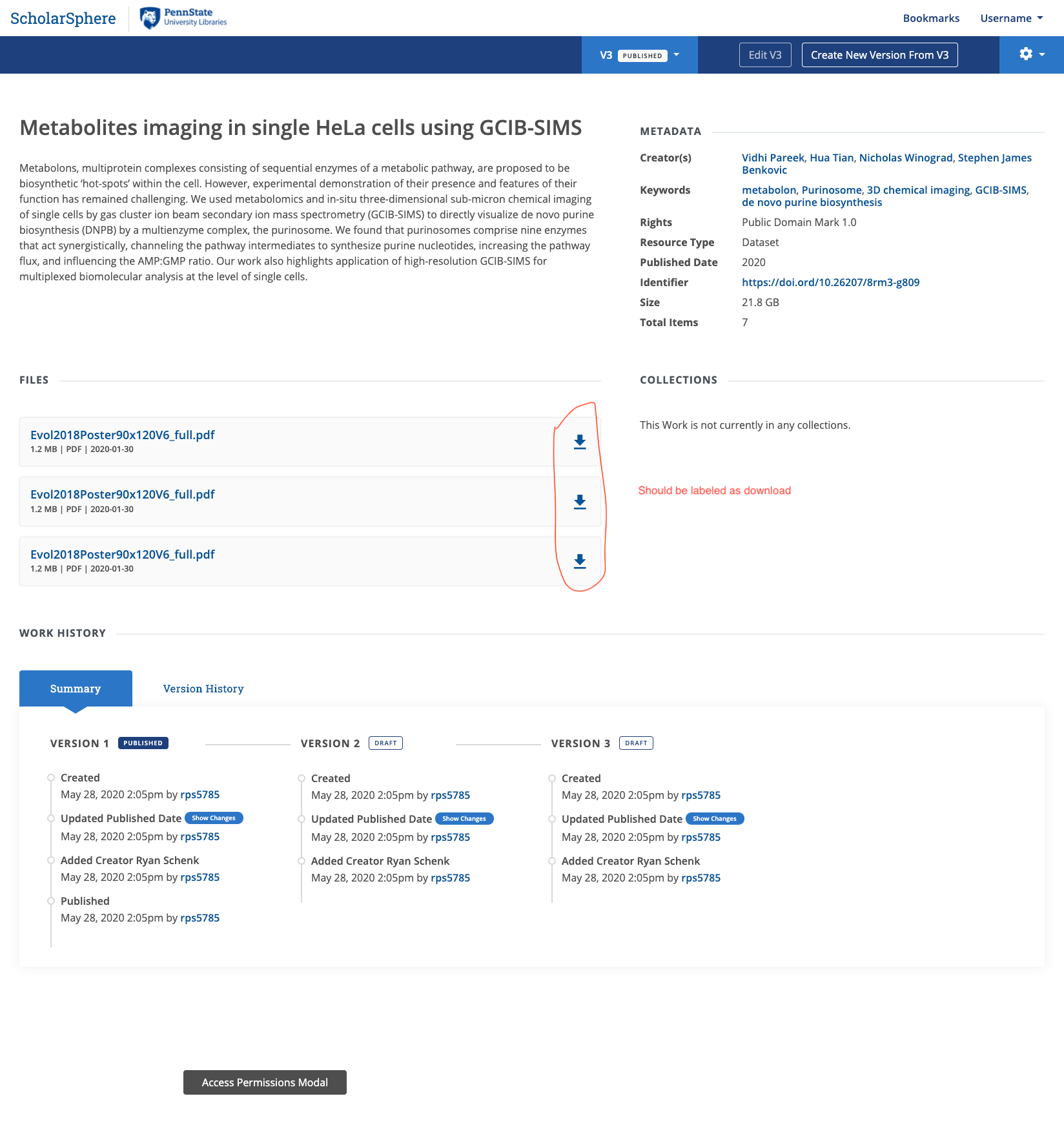Switch to the Version History tab
This screenshot has height=1136, width=1064.
click(203, 688)
